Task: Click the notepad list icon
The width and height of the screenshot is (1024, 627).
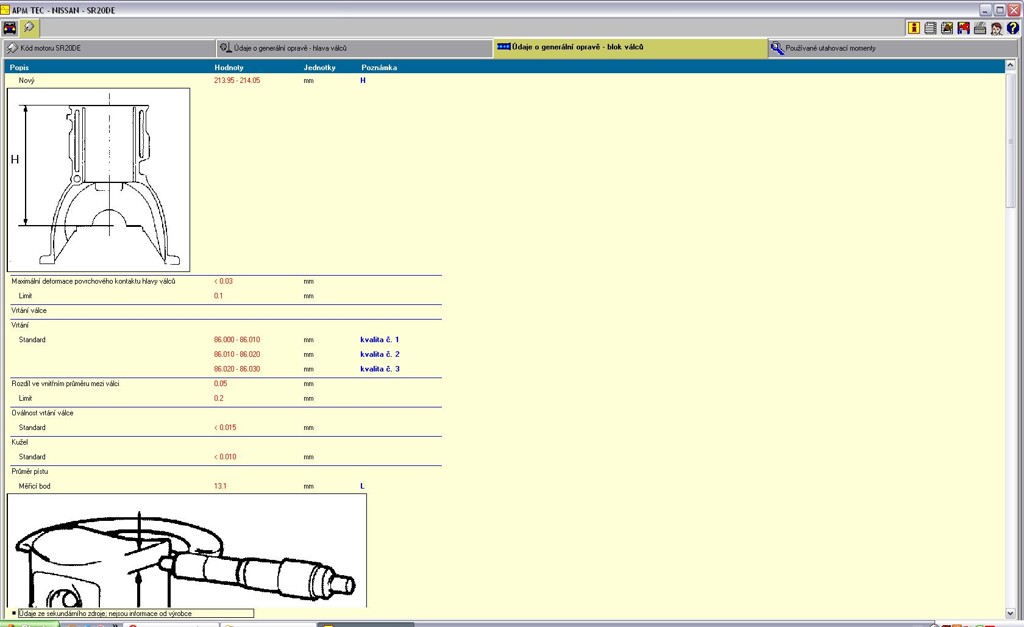Action: tap(930, 28)
